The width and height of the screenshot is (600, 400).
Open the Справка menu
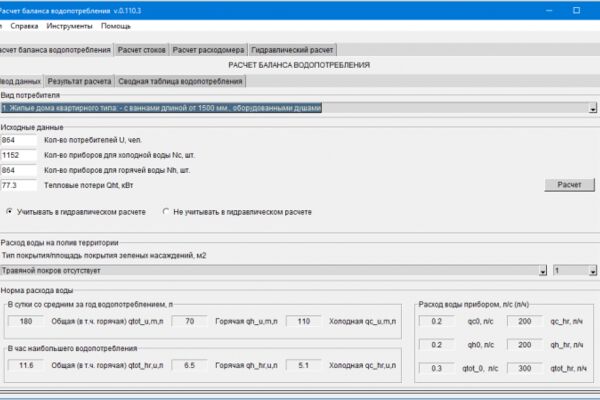pos(24,26)
